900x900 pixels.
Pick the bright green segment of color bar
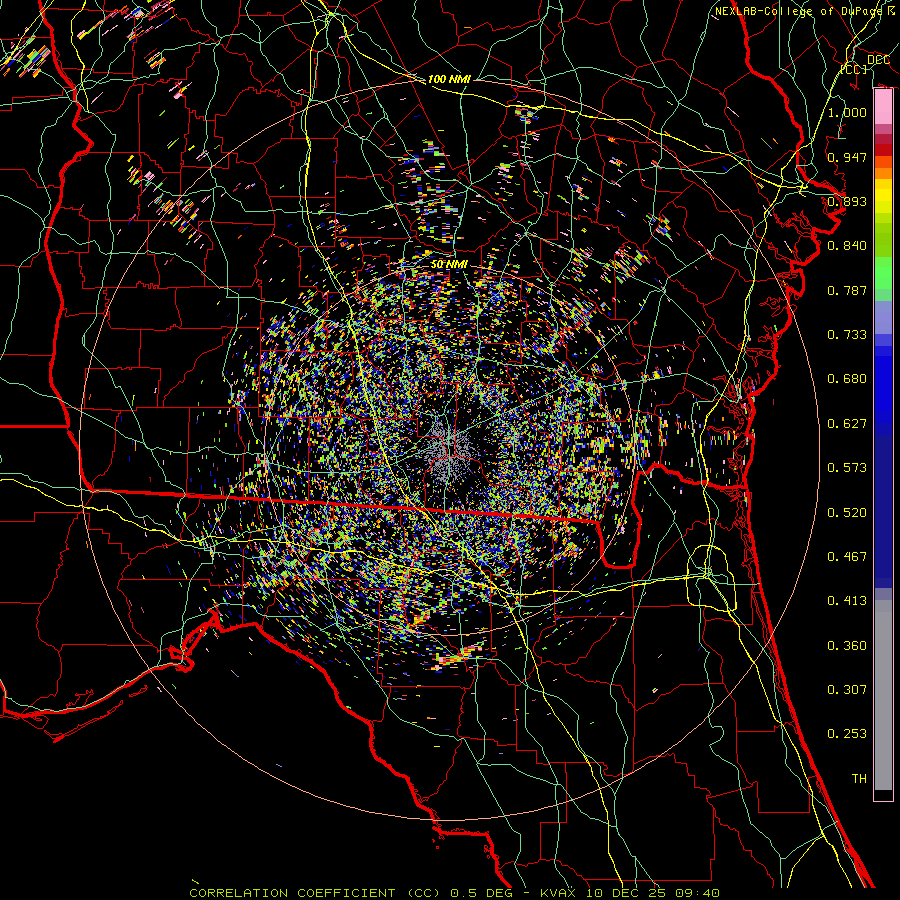click(x=883, y=273)
